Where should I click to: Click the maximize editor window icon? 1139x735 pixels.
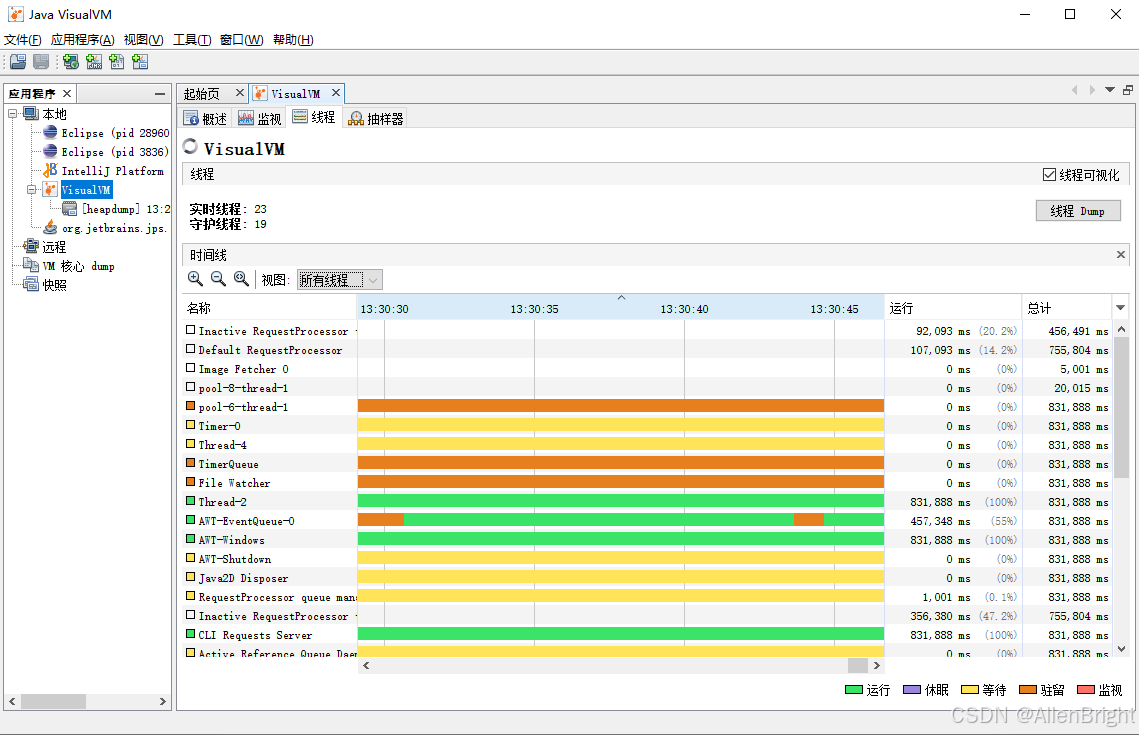click(1127, 90)
